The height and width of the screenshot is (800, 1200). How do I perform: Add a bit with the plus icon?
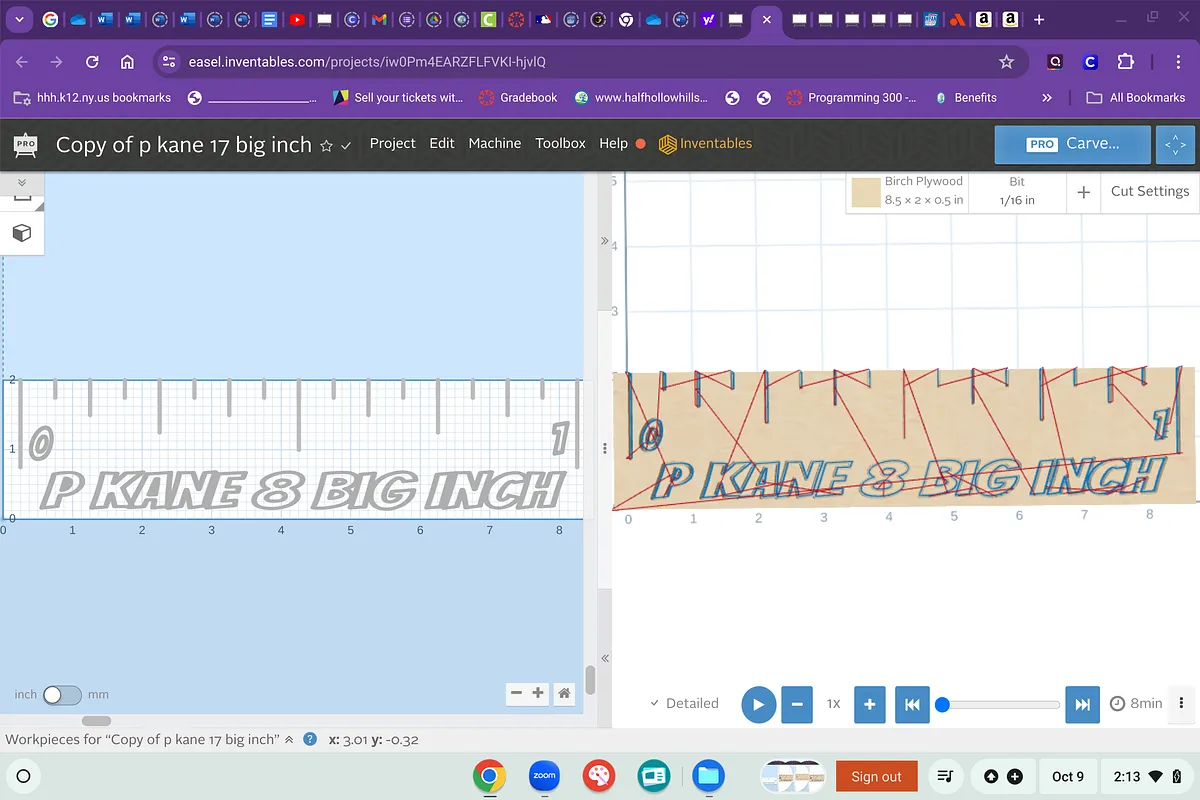[x=1083, y=192]
